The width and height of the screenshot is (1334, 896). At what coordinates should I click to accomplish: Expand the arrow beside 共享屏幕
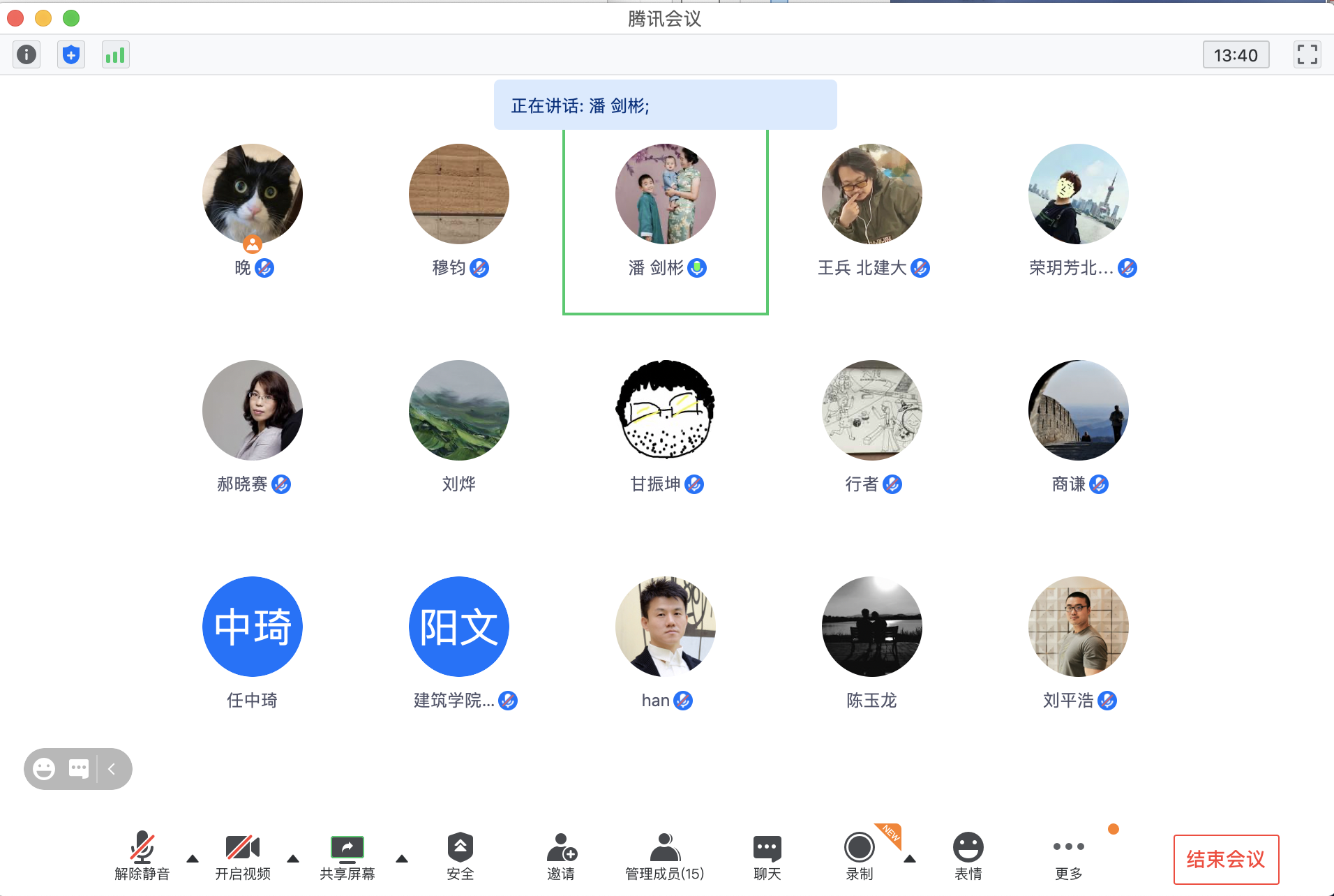tap(402, 859)
